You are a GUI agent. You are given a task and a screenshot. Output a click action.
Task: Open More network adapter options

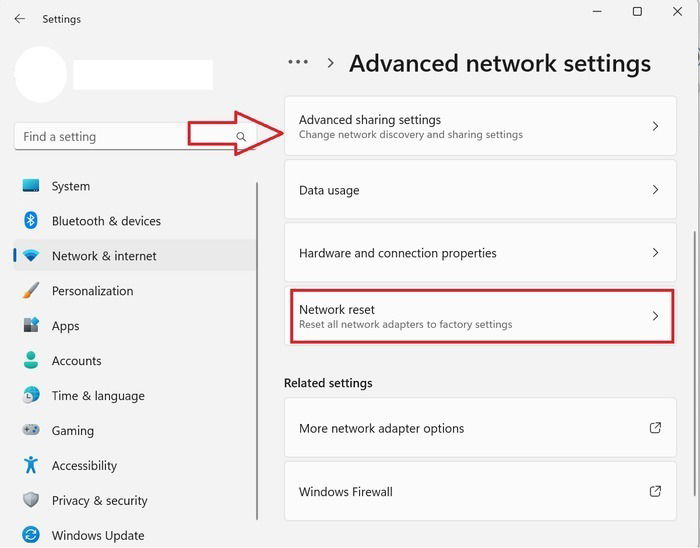(480, 428)
